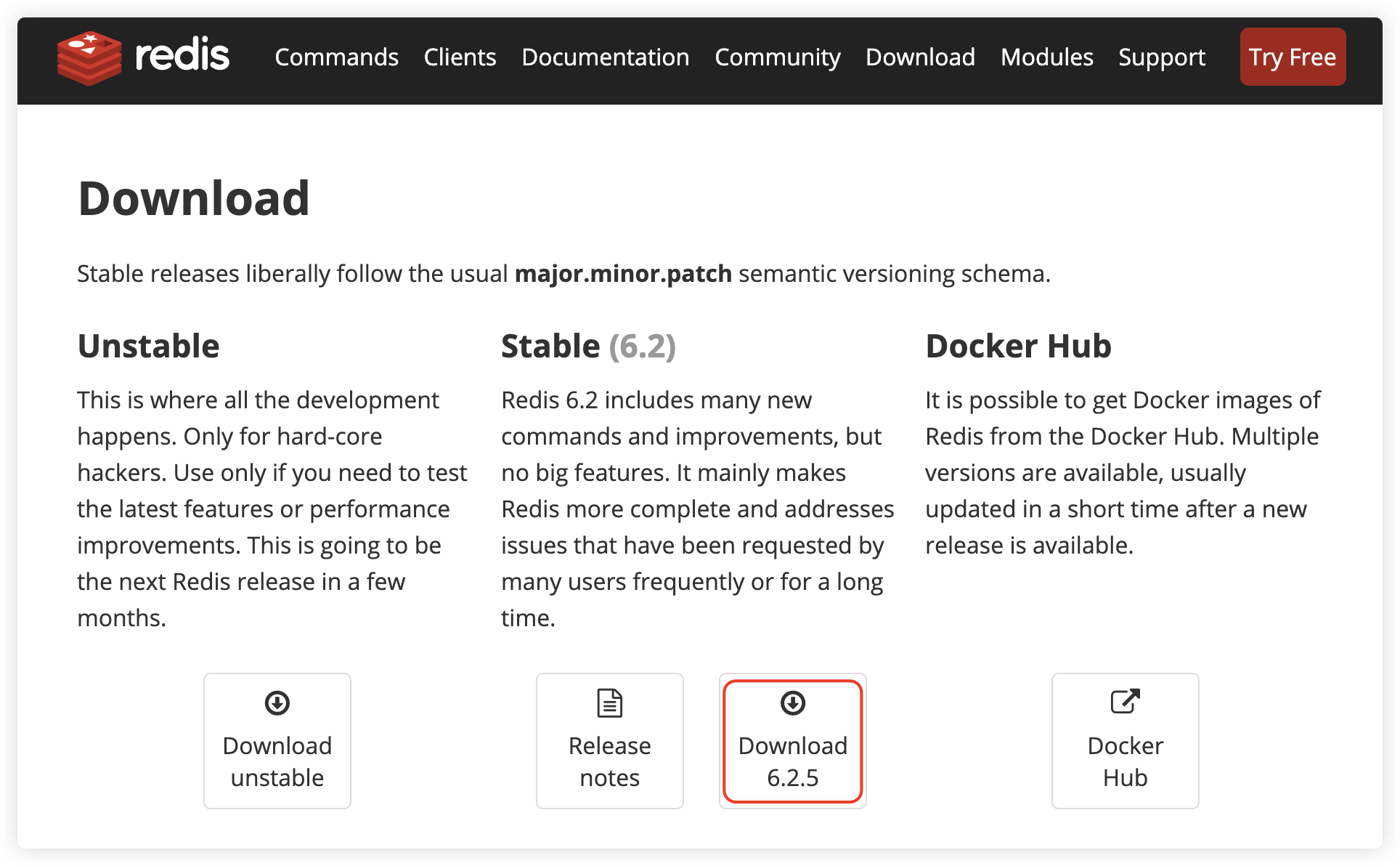
Task: Click the paragraph starting 'Redis 6.2 includes many new'
Action: click(x=697, y=509)
